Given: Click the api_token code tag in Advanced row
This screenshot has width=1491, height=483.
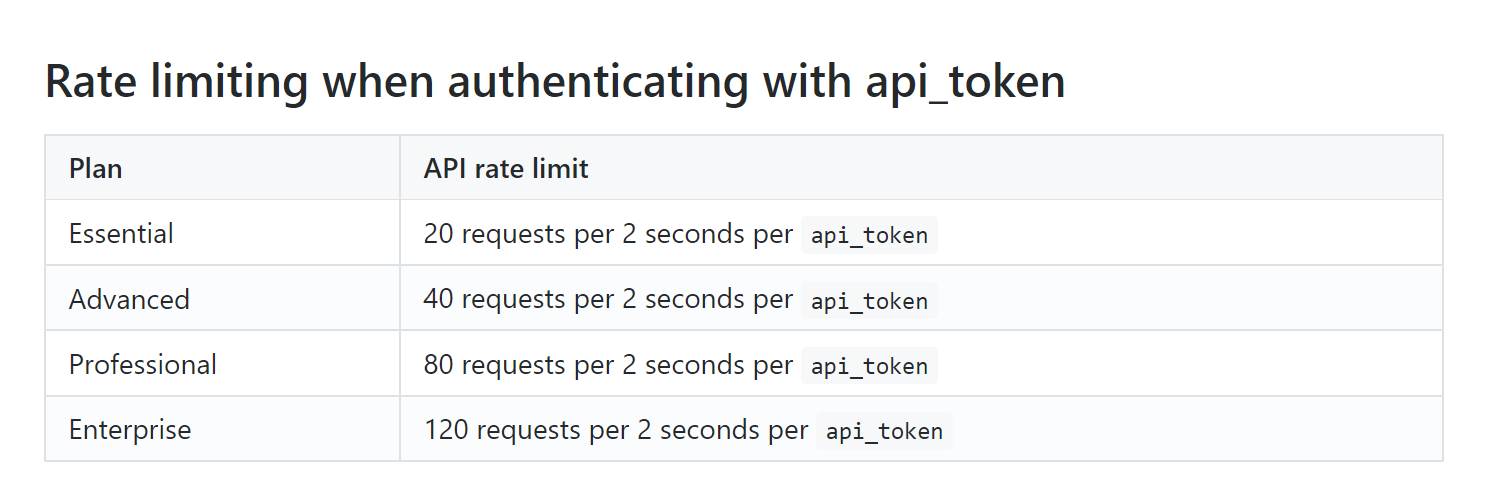Looking at the screenshot, I should tap(869, 301).
